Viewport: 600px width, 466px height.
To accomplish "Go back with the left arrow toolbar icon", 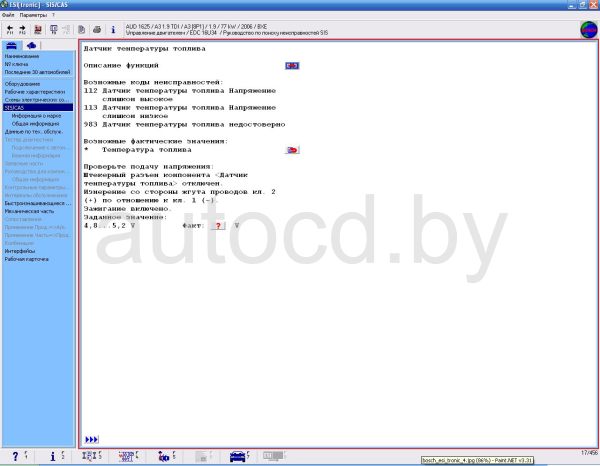I will 10,30.
